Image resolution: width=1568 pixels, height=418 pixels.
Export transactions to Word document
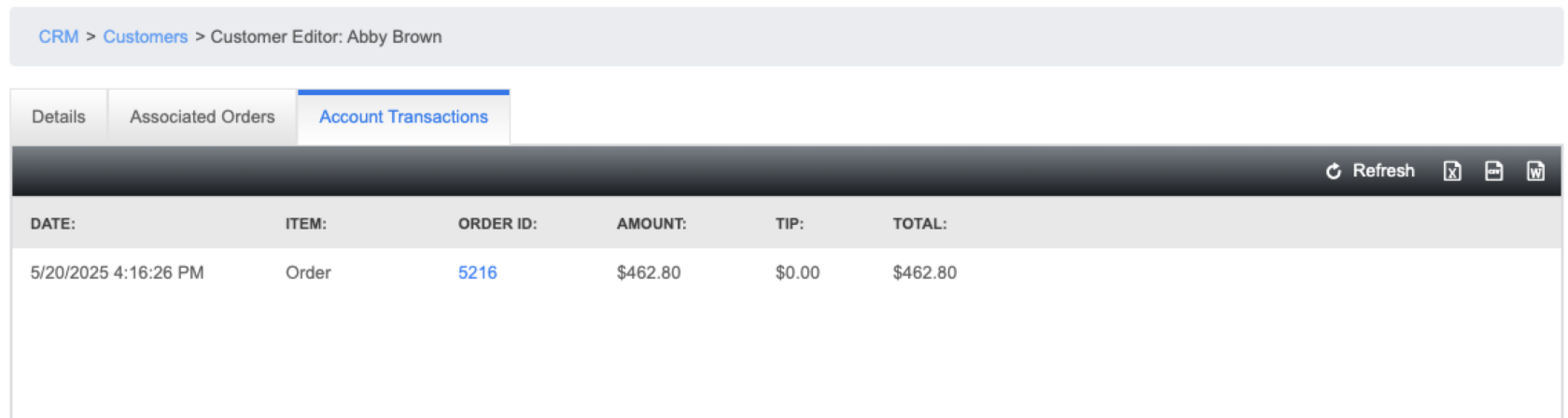(x=1535, y=171)
